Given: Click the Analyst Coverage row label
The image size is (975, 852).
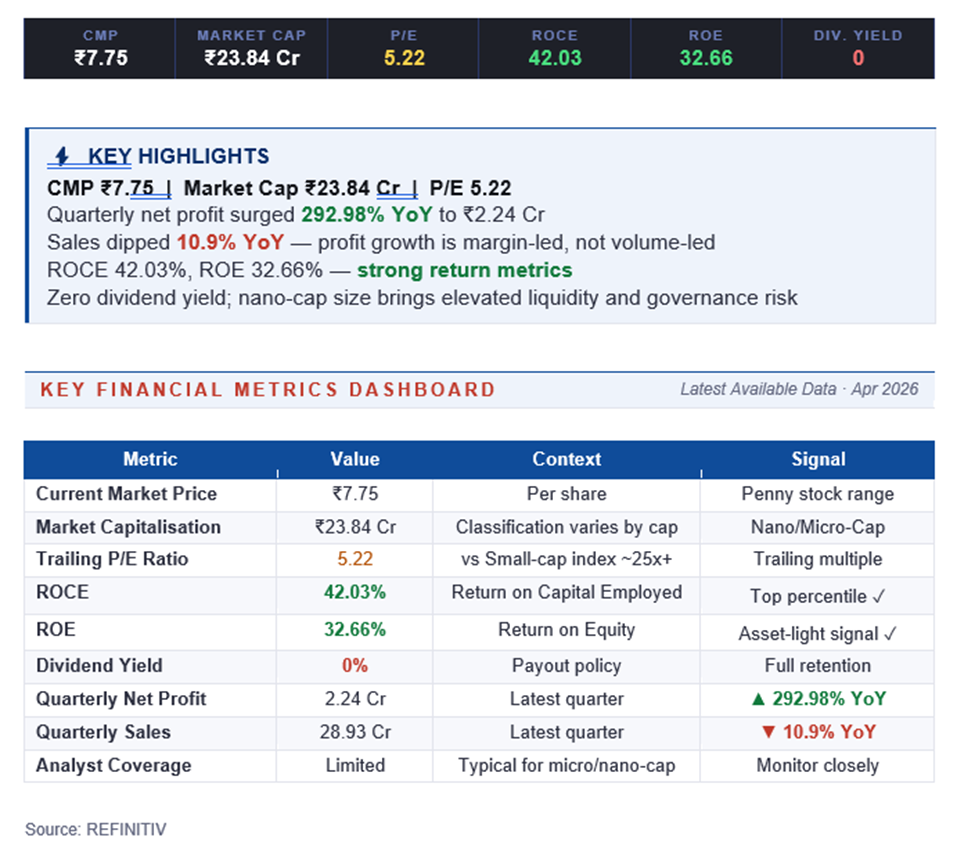Looking at the screenshot, I should point(113,765).
